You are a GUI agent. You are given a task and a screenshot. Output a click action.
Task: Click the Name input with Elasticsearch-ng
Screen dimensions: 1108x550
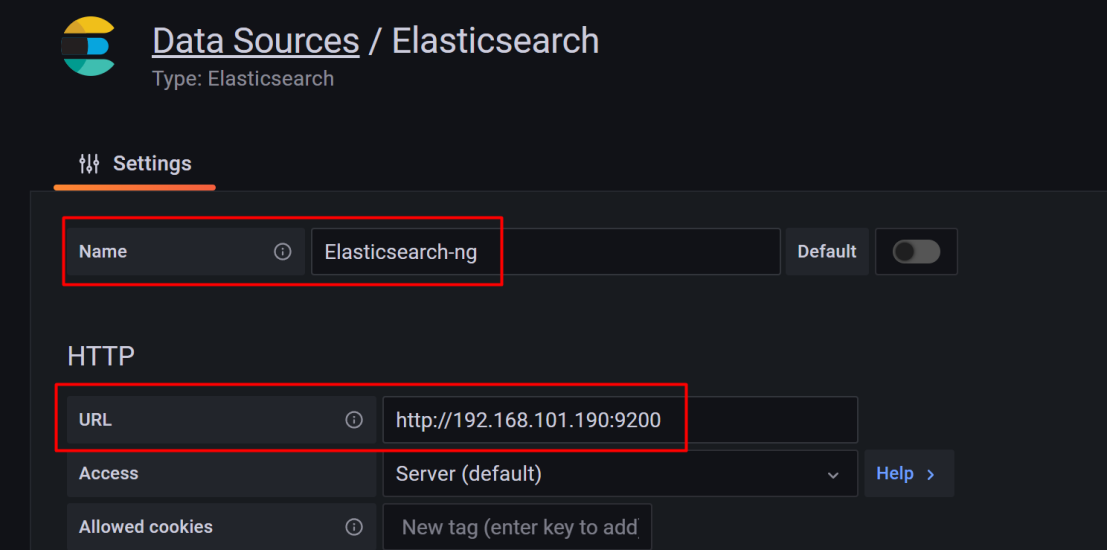[546, 252]
